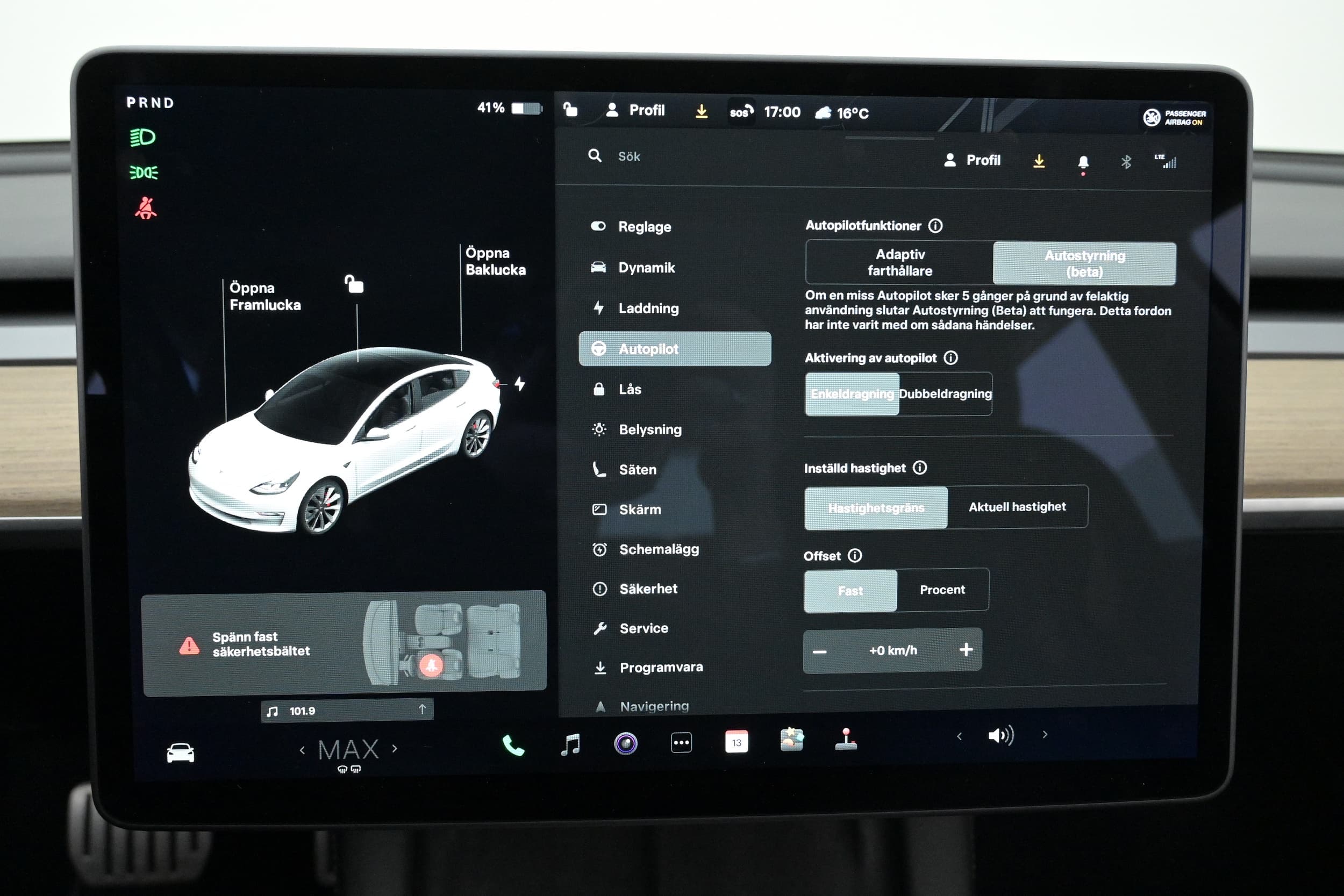The height and width of the screenshot is (896, 1344).
Task: Tap the seatbelt warning indicator icon
Action: [x=145, y=208]
